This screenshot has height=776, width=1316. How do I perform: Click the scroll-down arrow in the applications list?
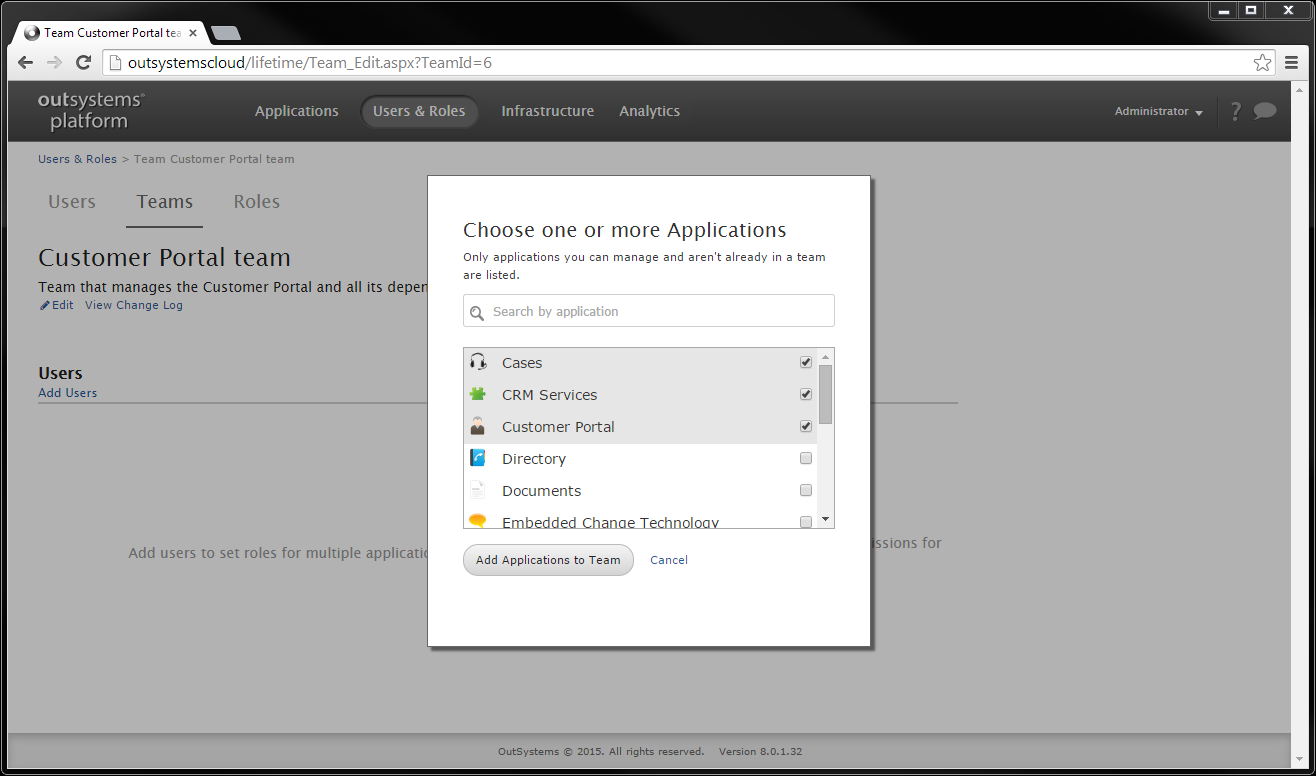pos(825,518)
